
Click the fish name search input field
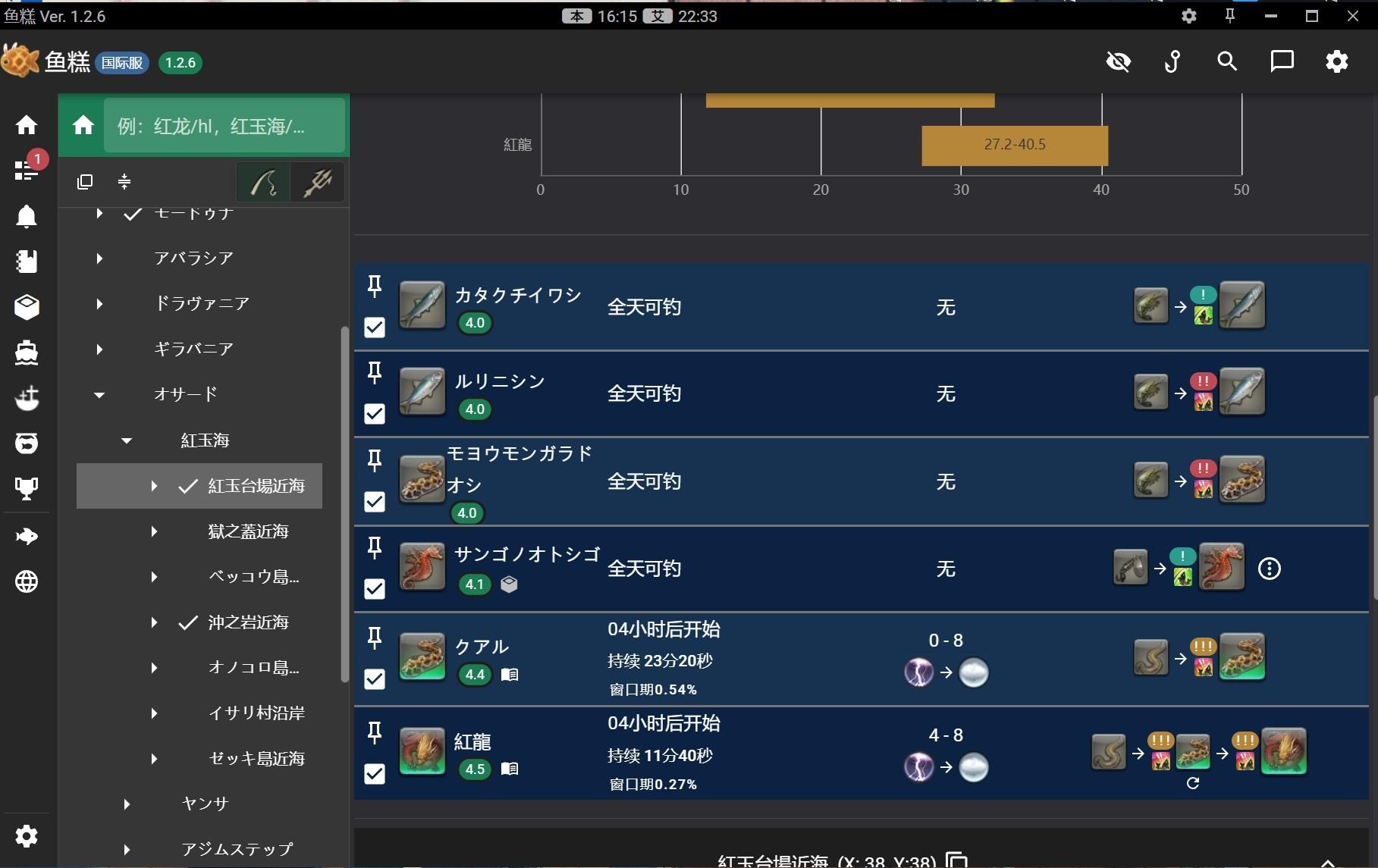pyautogui.click(x=224, y=126)
